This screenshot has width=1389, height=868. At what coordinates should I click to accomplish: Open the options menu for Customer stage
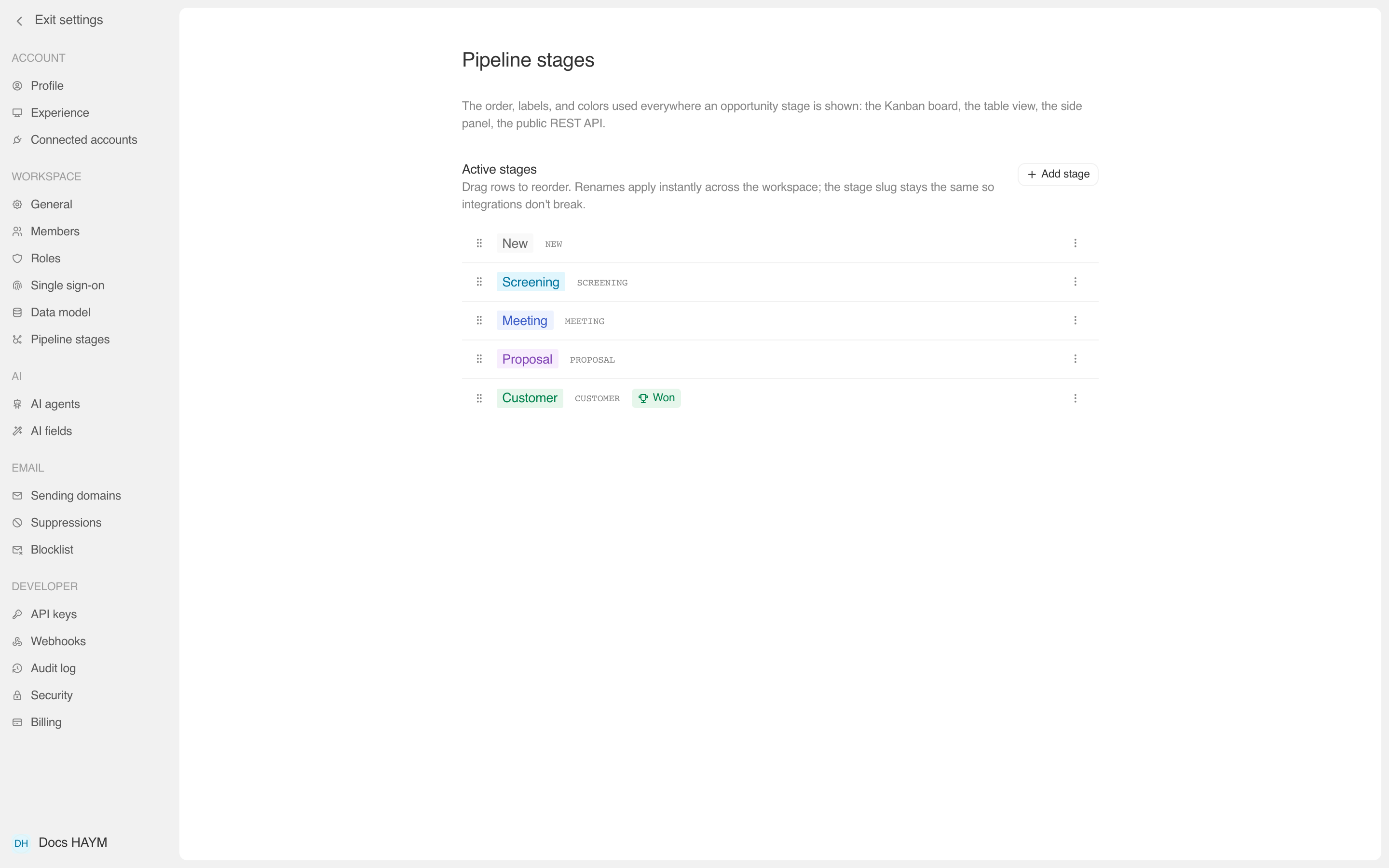coord(1075,398)
